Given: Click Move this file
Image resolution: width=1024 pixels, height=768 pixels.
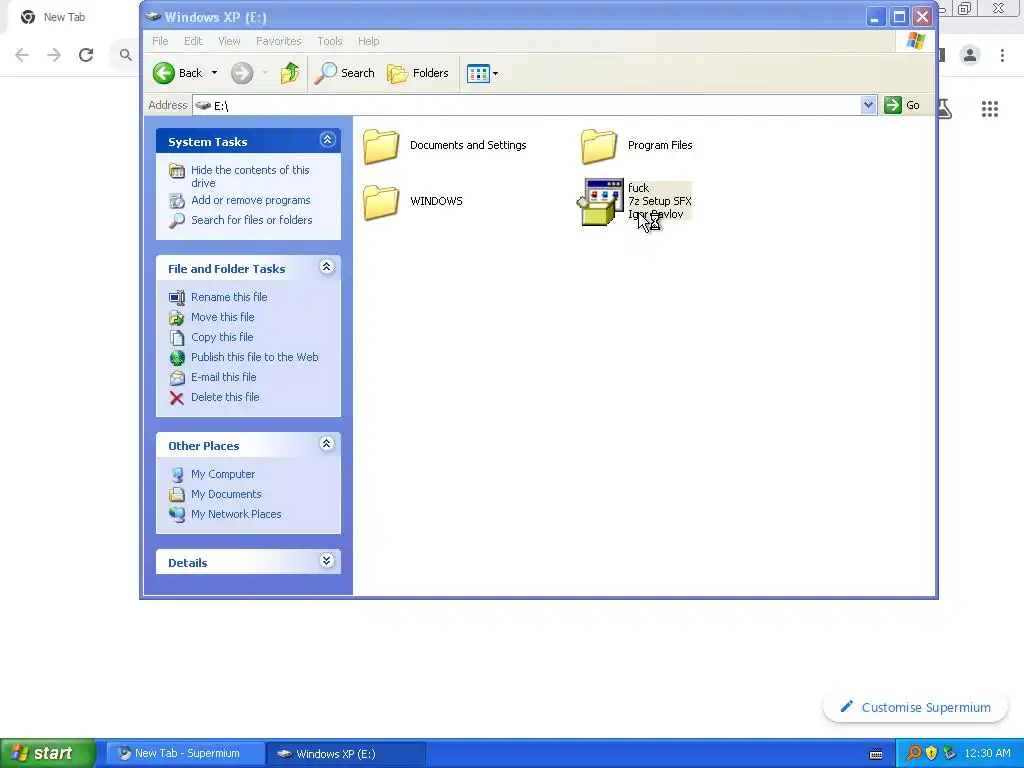Looking at the screenshot, I should pos(223,317).
